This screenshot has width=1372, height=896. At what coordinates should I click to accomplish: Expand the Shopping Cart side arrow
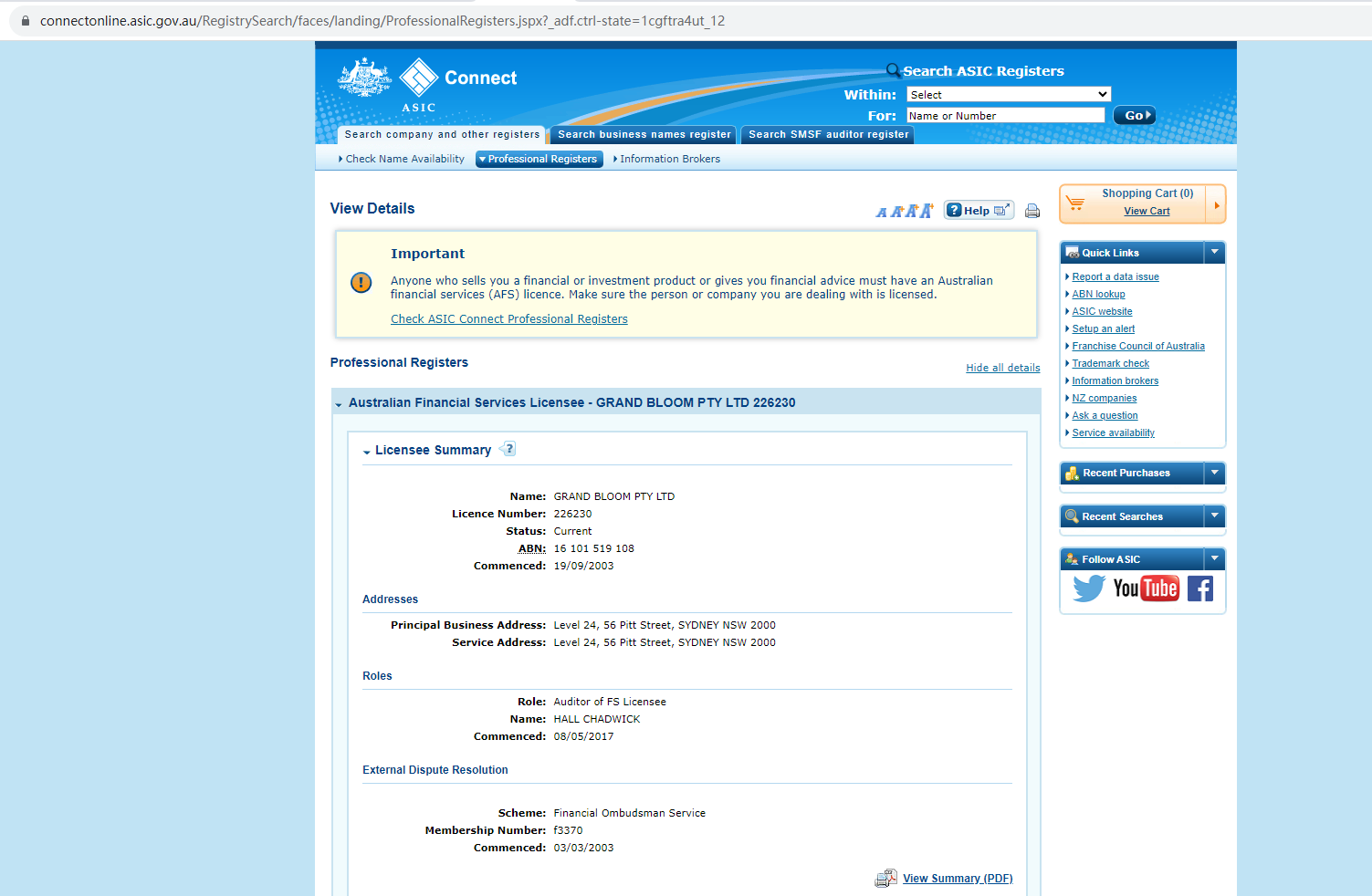1216,204
